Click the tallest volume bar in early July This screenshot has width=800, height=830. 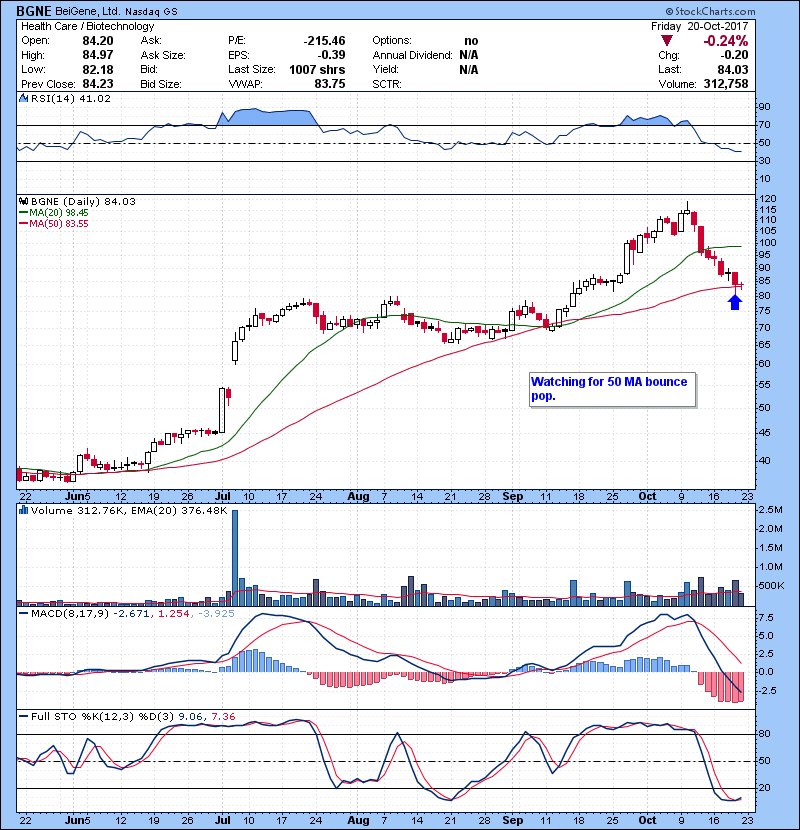coord(235,558)
